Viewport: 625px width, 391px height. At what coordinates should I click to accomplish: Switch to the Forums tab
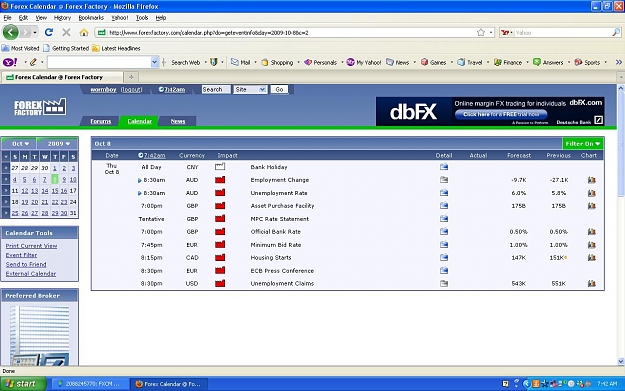point(100,121)
